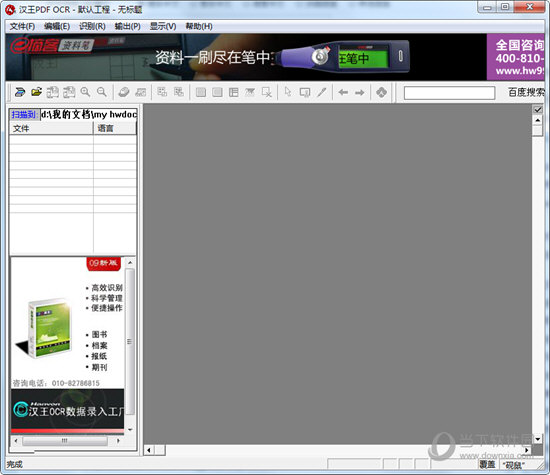Click main view horizontal scroll left arrow
The width and height of the screenshot is (550, 475).
coord(149,450)
